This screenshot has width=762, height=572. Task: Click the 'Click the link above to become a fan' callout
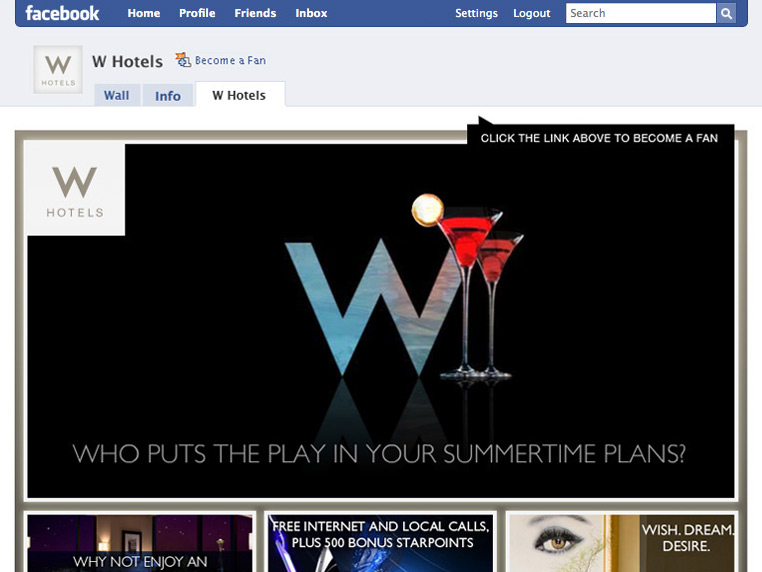coord(599,138)
